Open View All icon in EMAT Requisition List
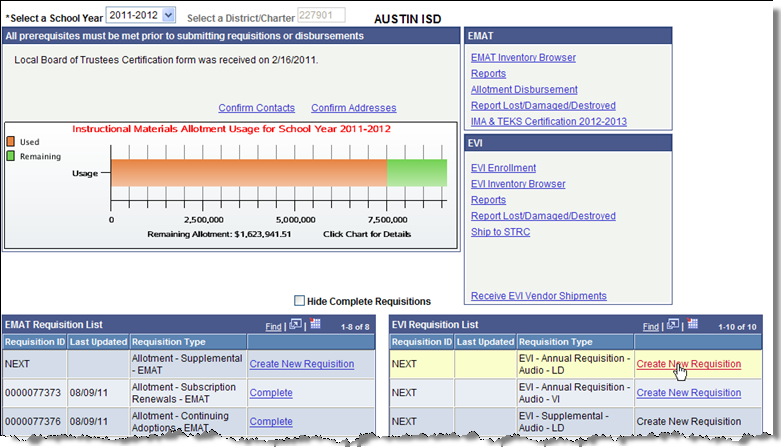 (x=295, y=325)
